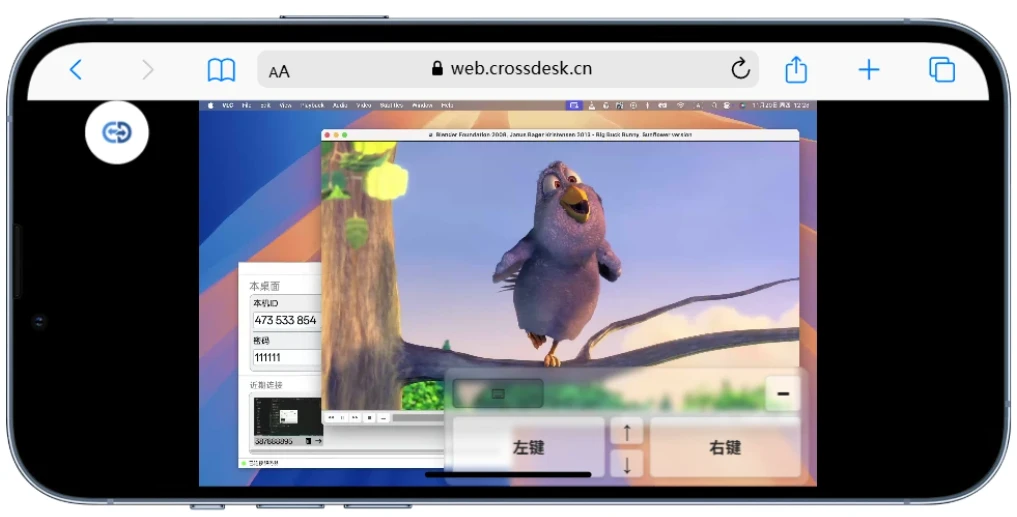Tap the scroll up arrow button
The width and height of the screenshot is (1017, 517).
[627, 432]
